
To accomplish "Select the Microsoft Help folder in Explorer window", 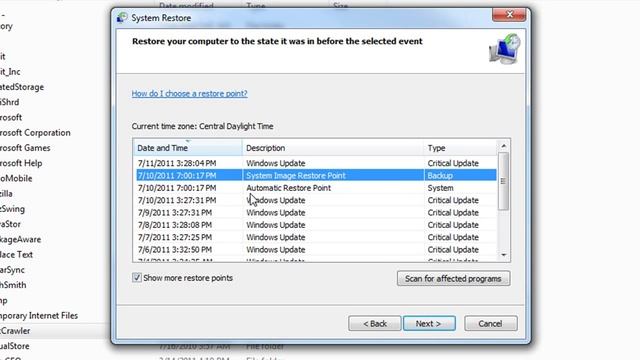I will click(21, 163).
